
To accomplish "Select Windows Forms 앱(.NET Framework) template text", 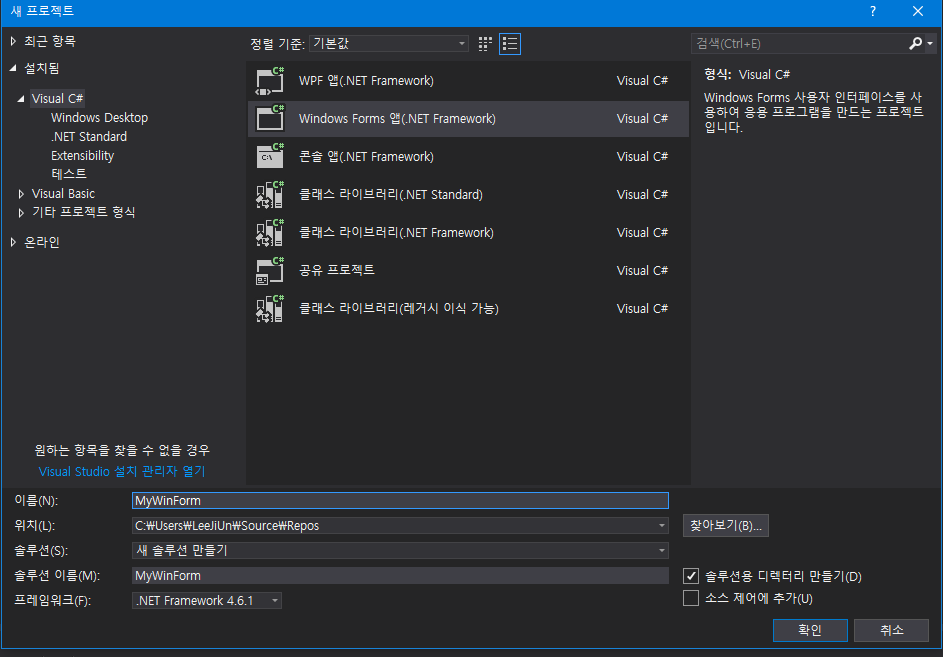I will tap(398, 119).
